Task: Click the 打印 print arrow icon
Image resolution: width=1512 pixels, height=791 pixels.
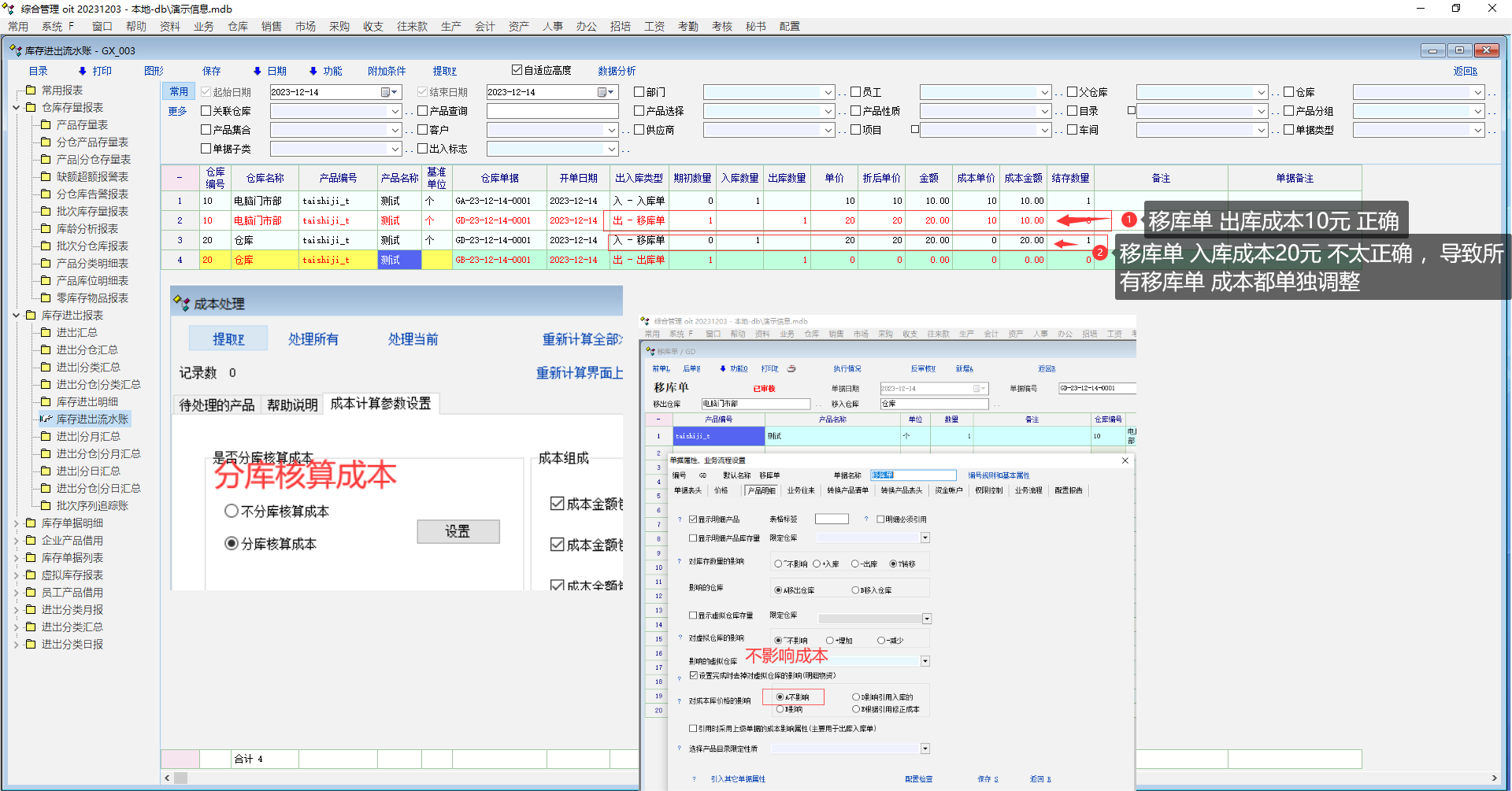Action: tap(82, 71)
